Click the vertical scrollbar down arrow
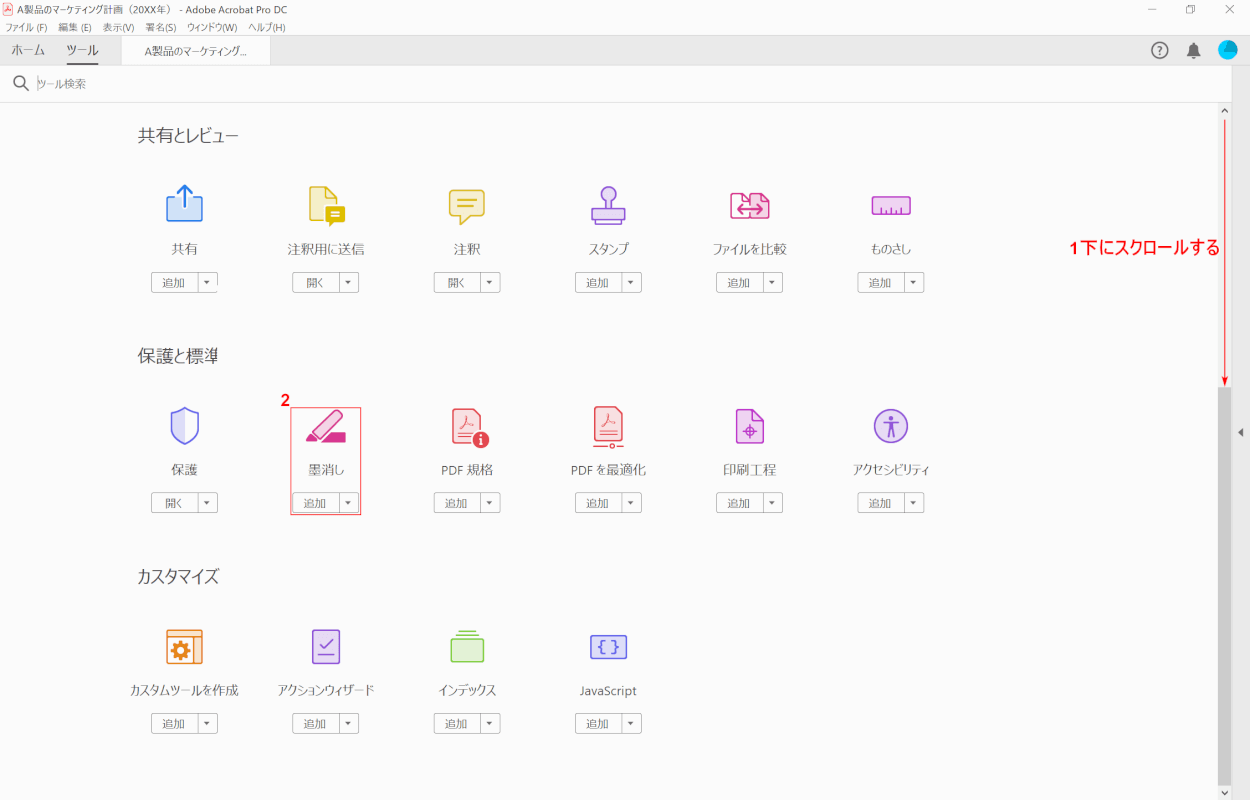Screen dimensions: 1250x800 tap(1225, 792)
